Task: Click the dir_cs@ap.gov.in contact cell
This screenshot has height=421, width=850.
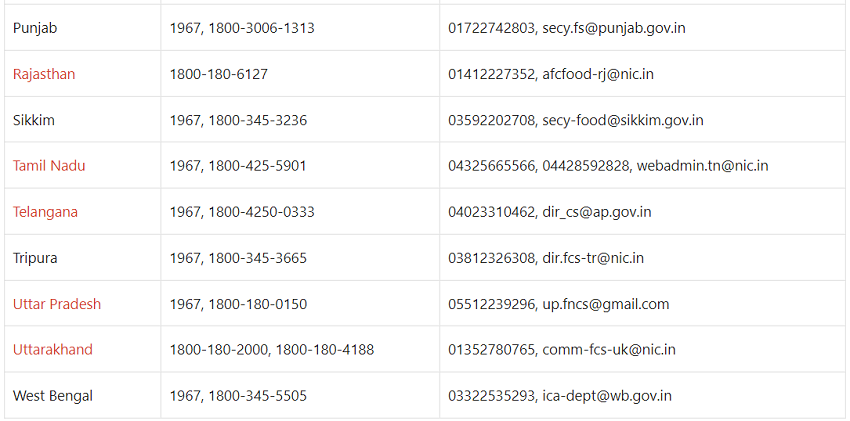Action: 550,212
